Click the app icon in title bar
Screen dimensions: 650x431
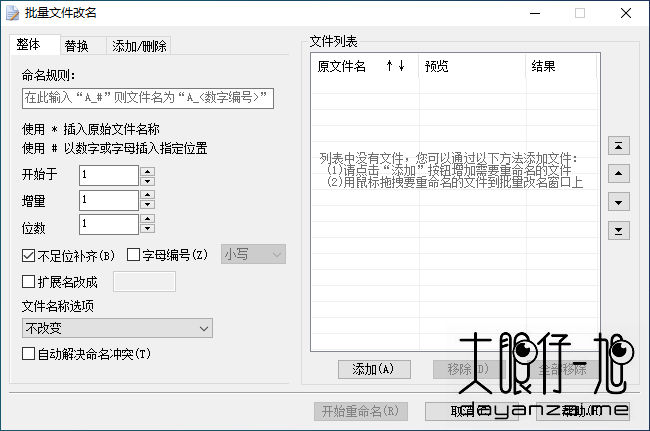pyautogui.click(x=12, y=13)
